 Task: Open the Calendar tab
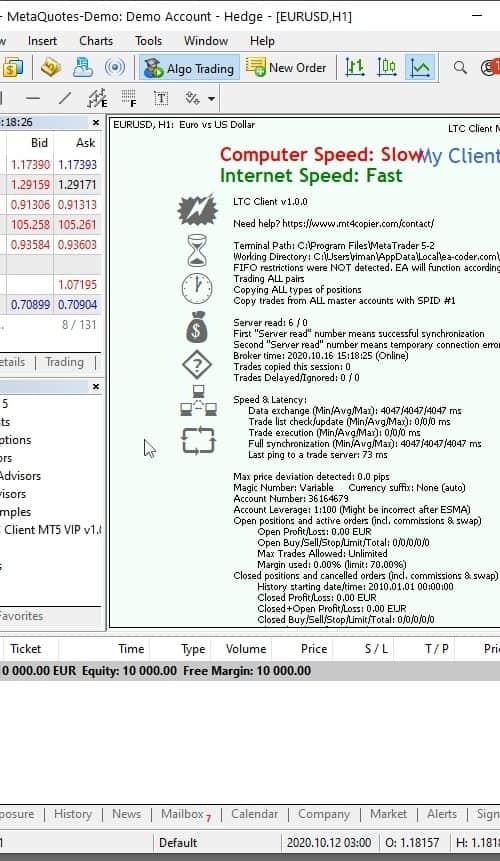254,814
